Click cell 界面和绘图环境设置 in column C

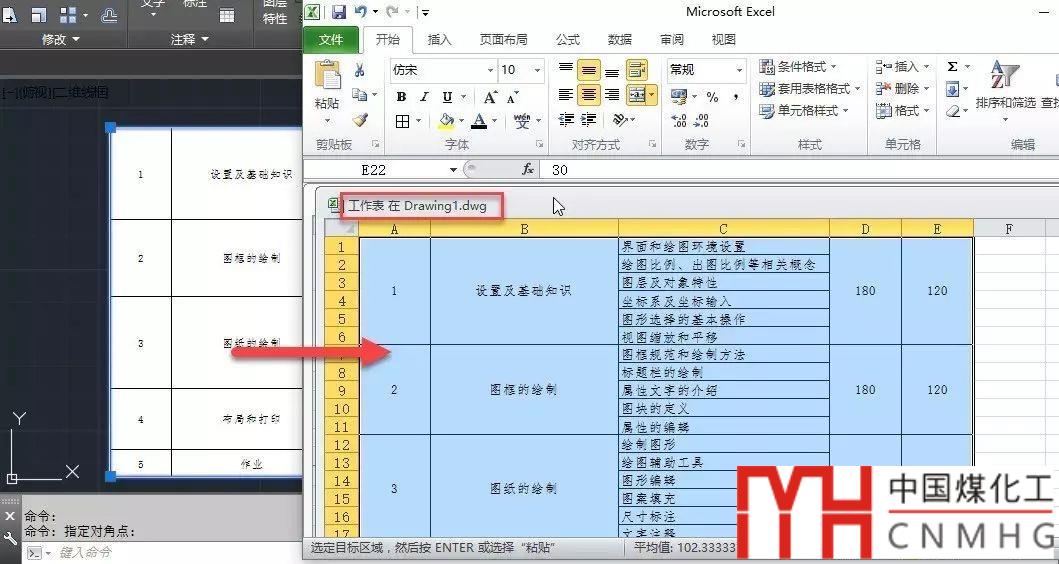[x=723, y=247]
